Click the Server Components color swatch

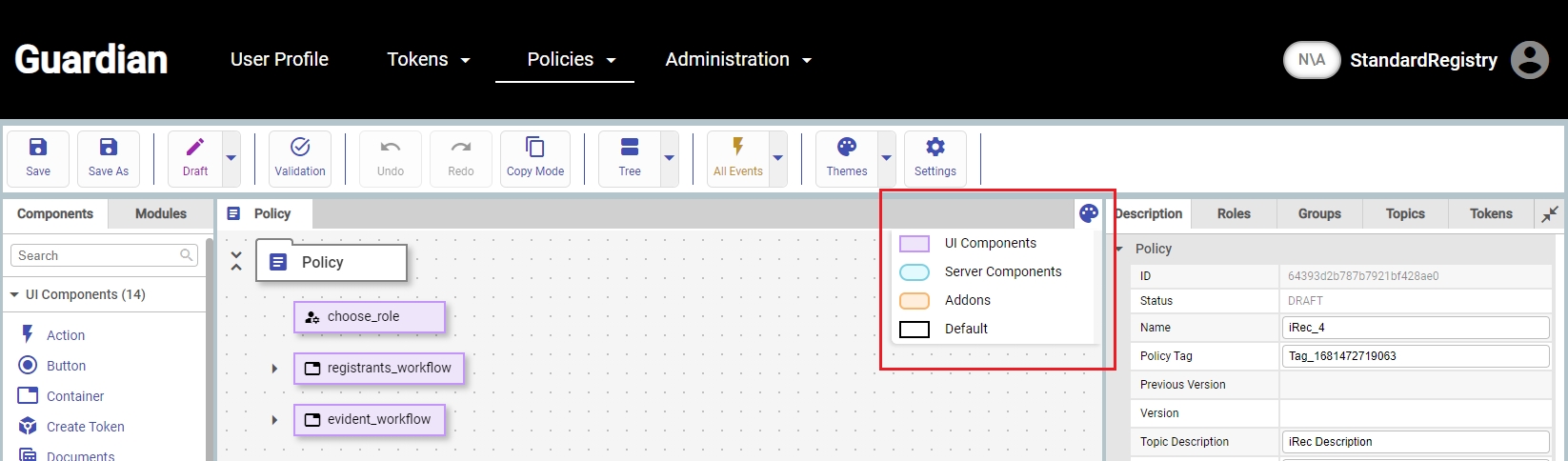click(x=915, y=272)
